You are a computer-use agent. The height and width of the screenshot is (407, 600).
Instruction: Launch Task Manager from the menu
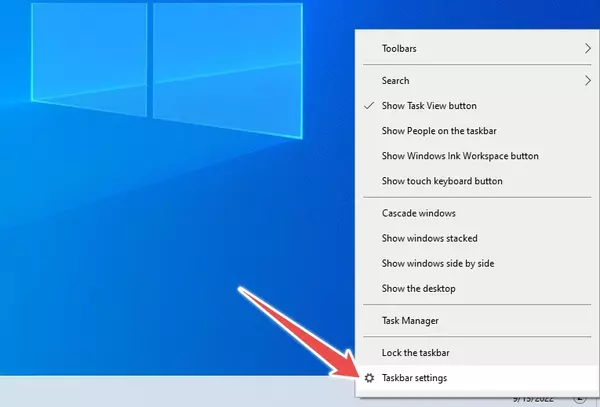pyautogui.click(x=477, y=321)
